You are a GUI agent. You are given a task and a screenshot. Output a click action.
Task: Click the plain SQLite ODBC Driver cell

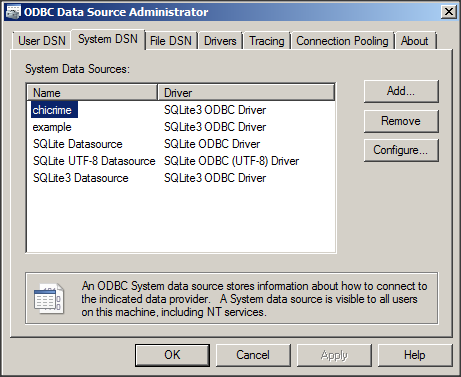coord(212,144)
